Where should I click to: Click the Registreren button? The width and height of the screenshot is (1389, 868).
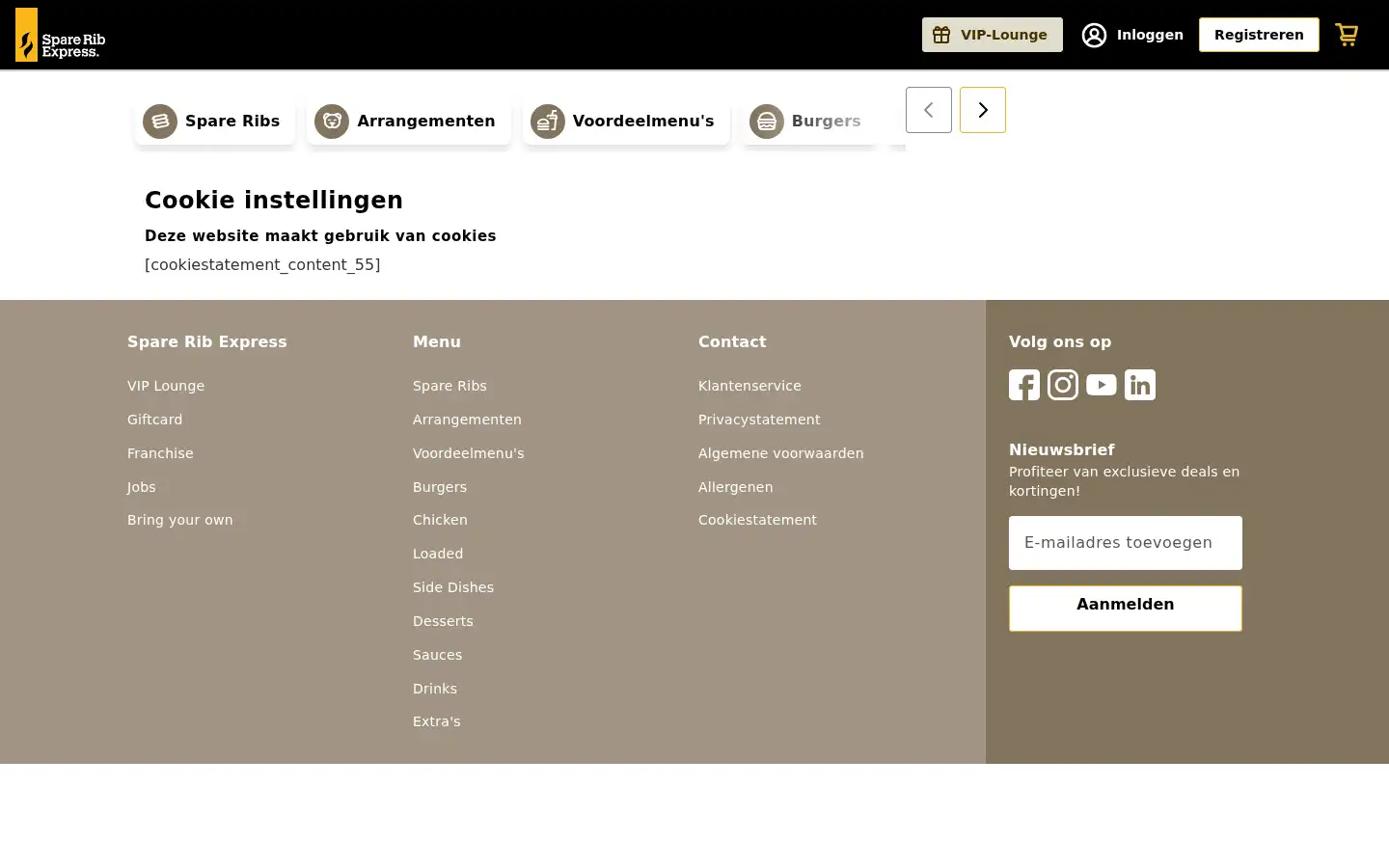1259,35
